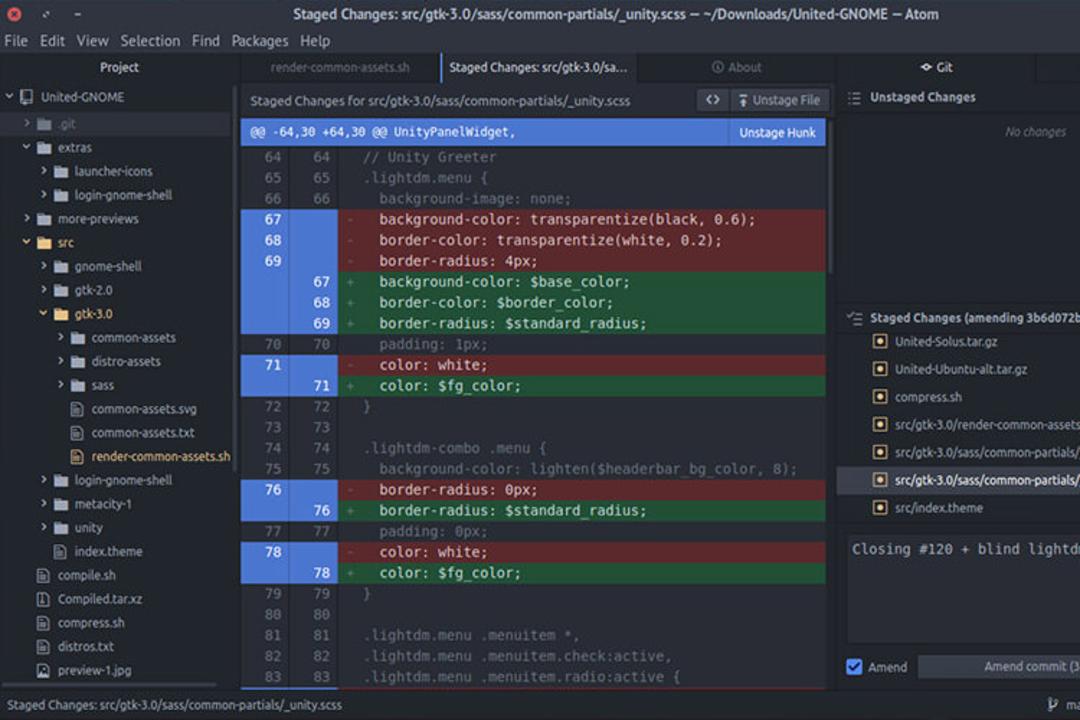
Task: Switch to the About tab
Action: pos(737,68)
